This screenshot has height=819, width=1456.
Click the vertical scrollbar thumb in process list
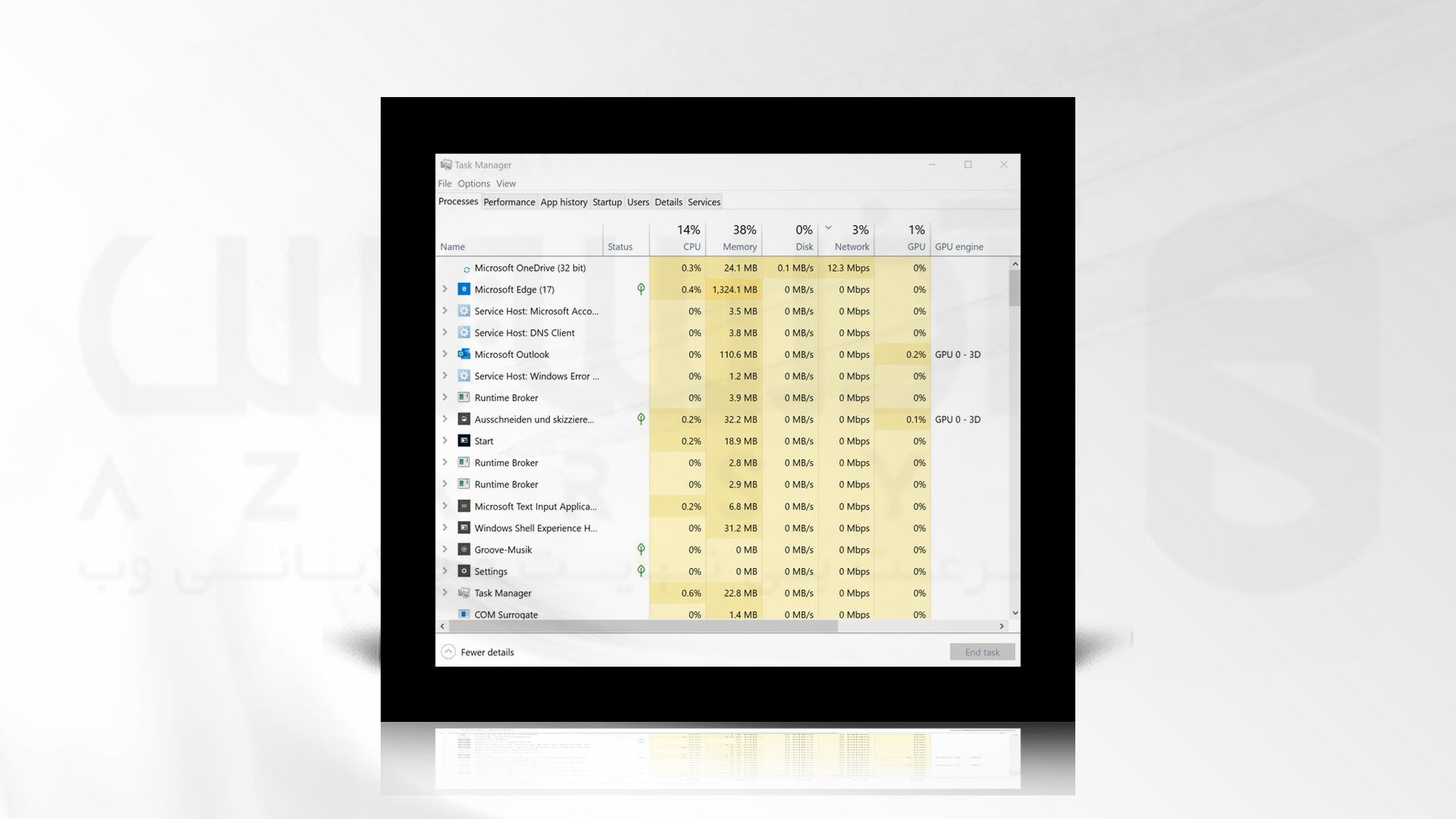click(x=1015, y=288)
